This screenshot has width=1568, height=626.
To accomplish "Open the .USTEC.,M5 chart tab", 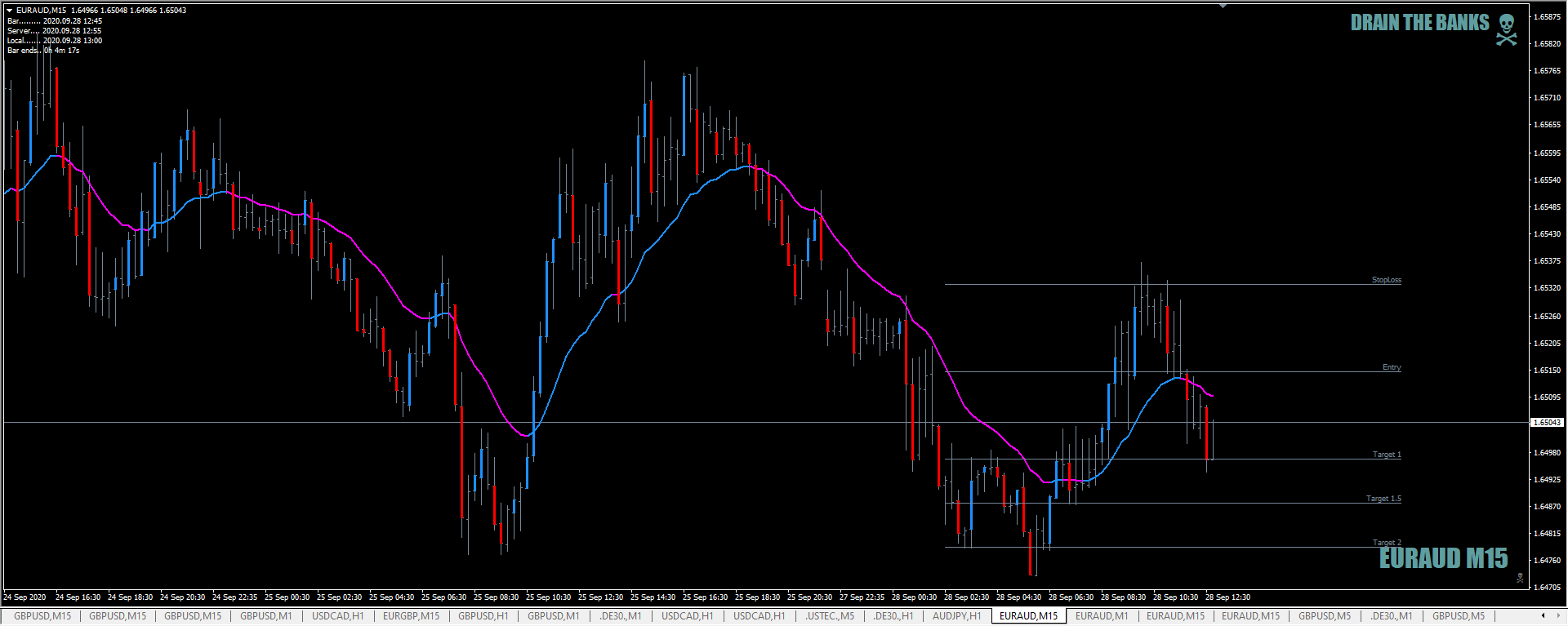I will click(828, 616).
